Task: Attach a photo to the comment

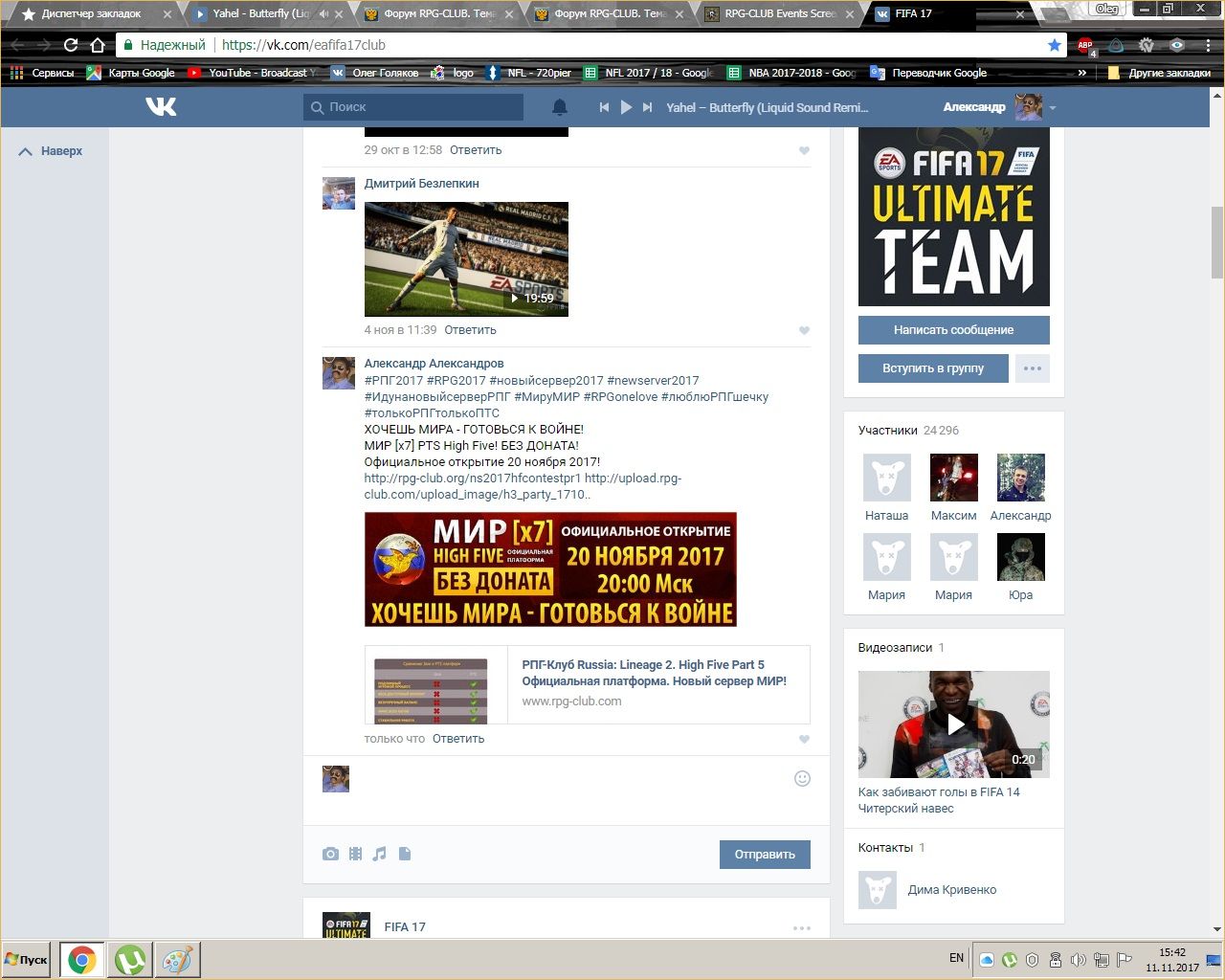Action: (330, 854)
